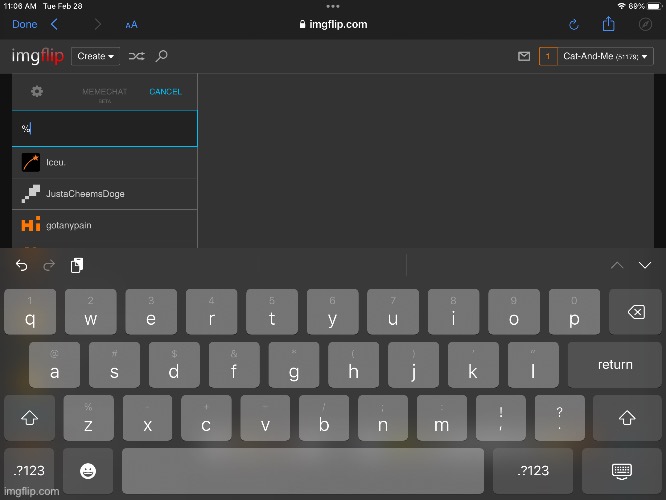Image resolution: width=666 pixels, height=500 pixels.
Task: Tap the imgflip.com address bar
Action: 333,24
